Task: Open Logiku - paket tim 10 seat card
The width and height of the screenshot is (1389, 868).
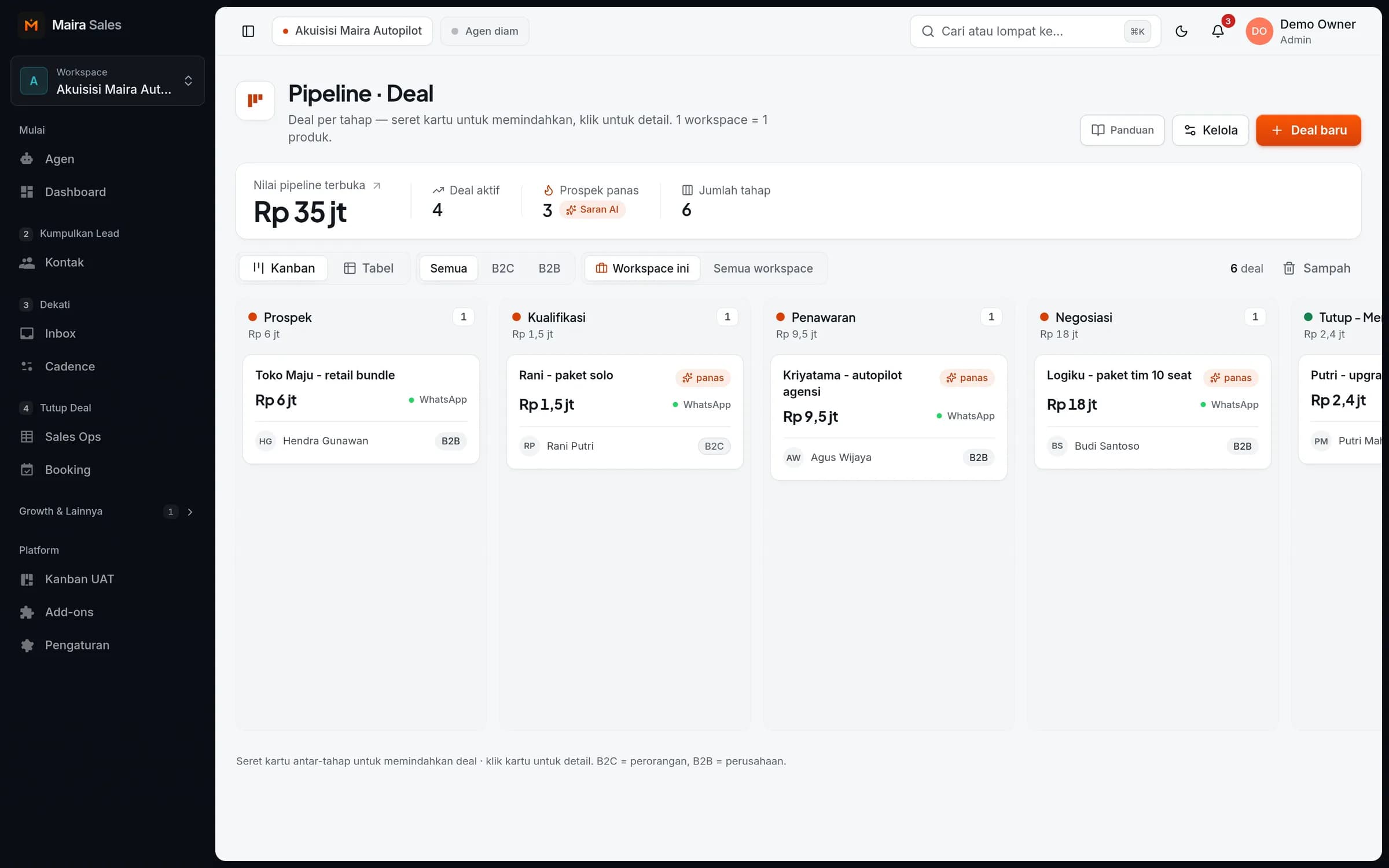Action: pos(1153,411)
